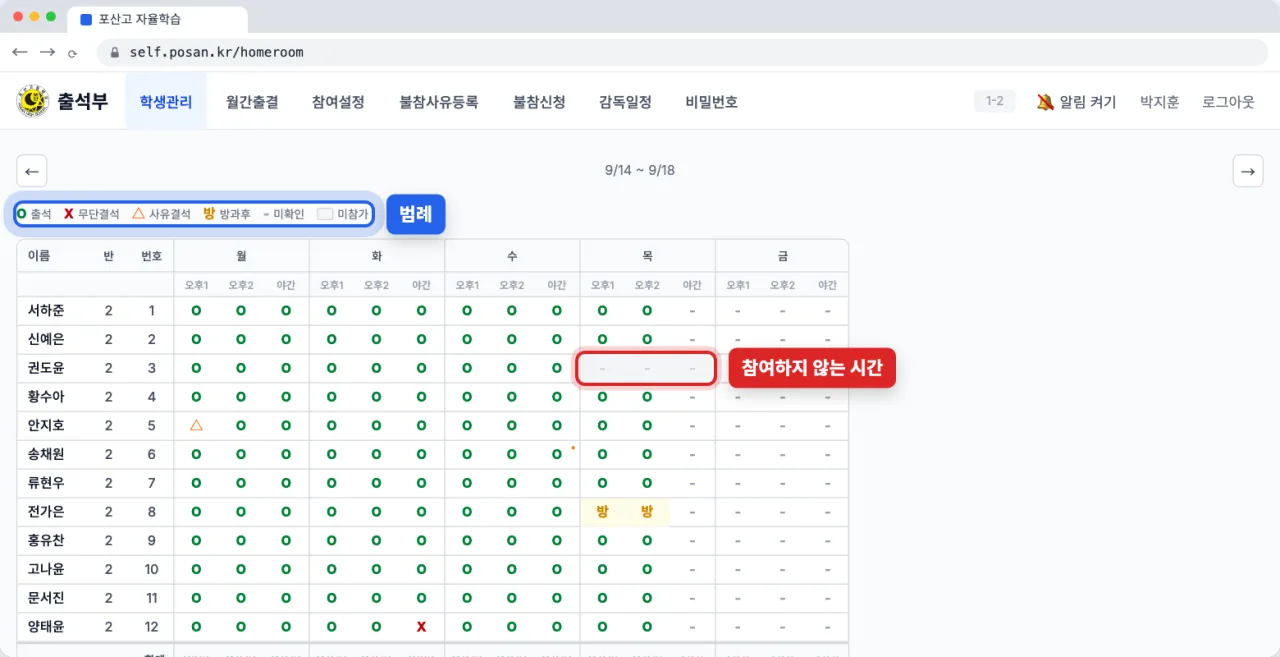Click student name 고나윤
The width and height of the screenshot is (1280, 657).
[46, 569]
